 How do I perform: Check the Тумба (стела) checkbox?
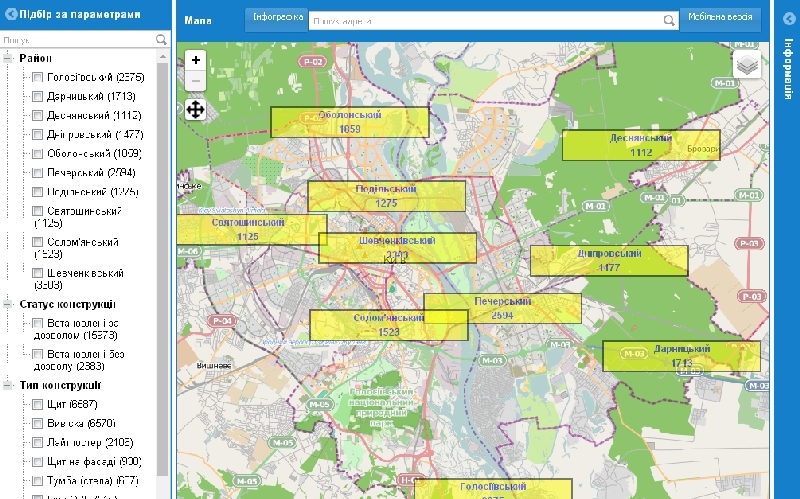click(37, 481)
